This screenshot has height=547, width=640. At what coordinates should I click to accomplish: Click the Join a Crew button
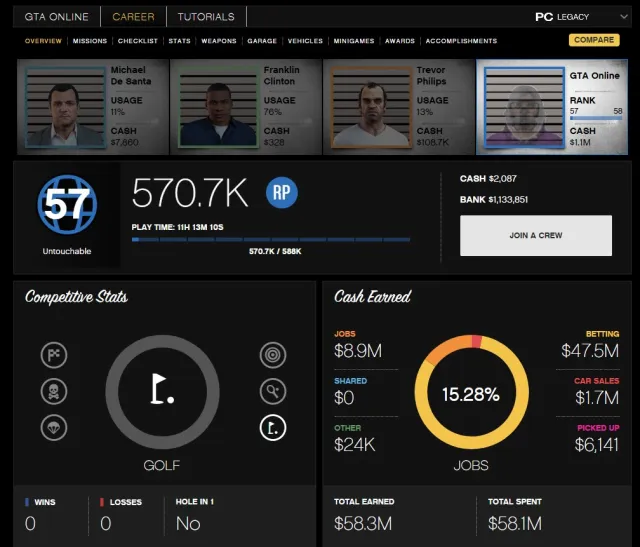coord(536,236)
